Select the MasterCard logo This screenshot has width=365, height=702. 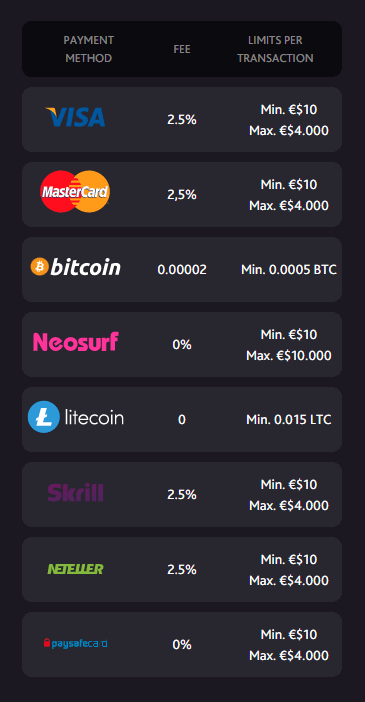point(75,192)
